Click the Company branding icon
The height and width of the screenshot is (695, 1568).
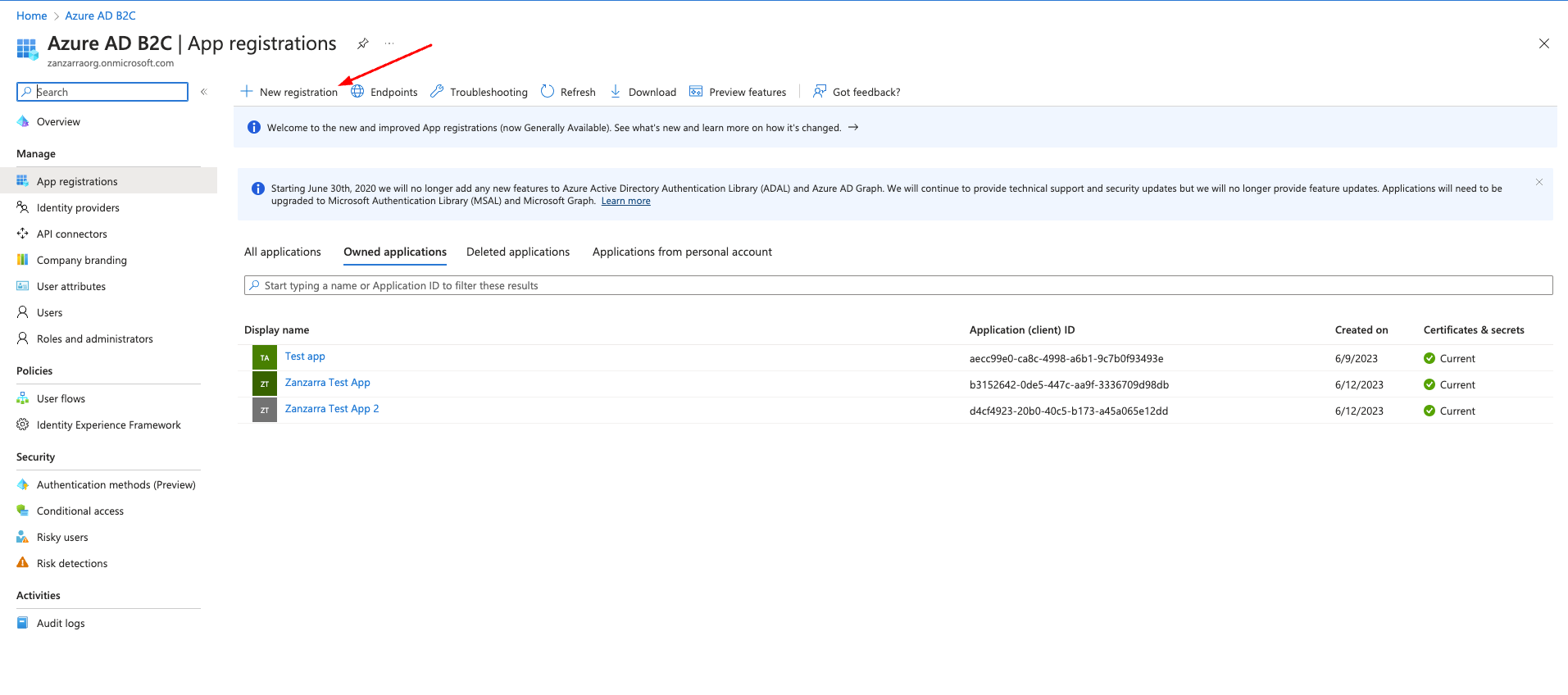tap(23, 260)
